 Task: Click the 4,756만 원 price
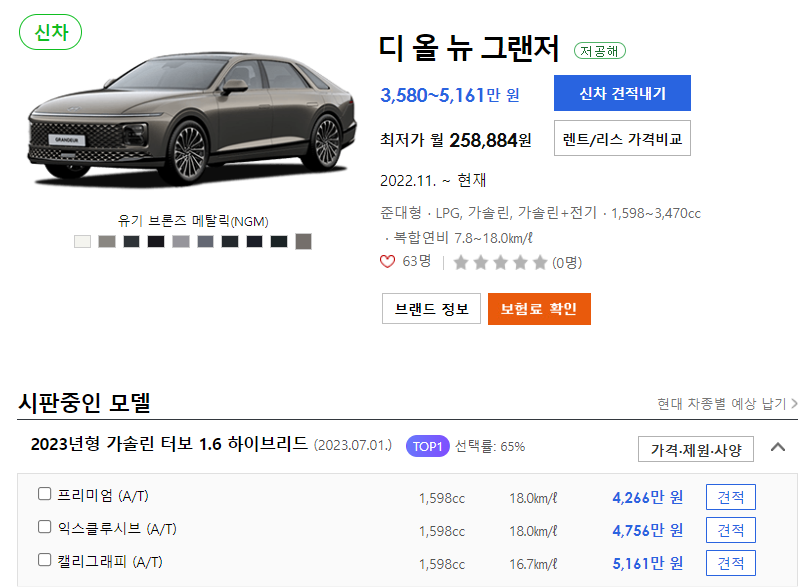(647, 530)
